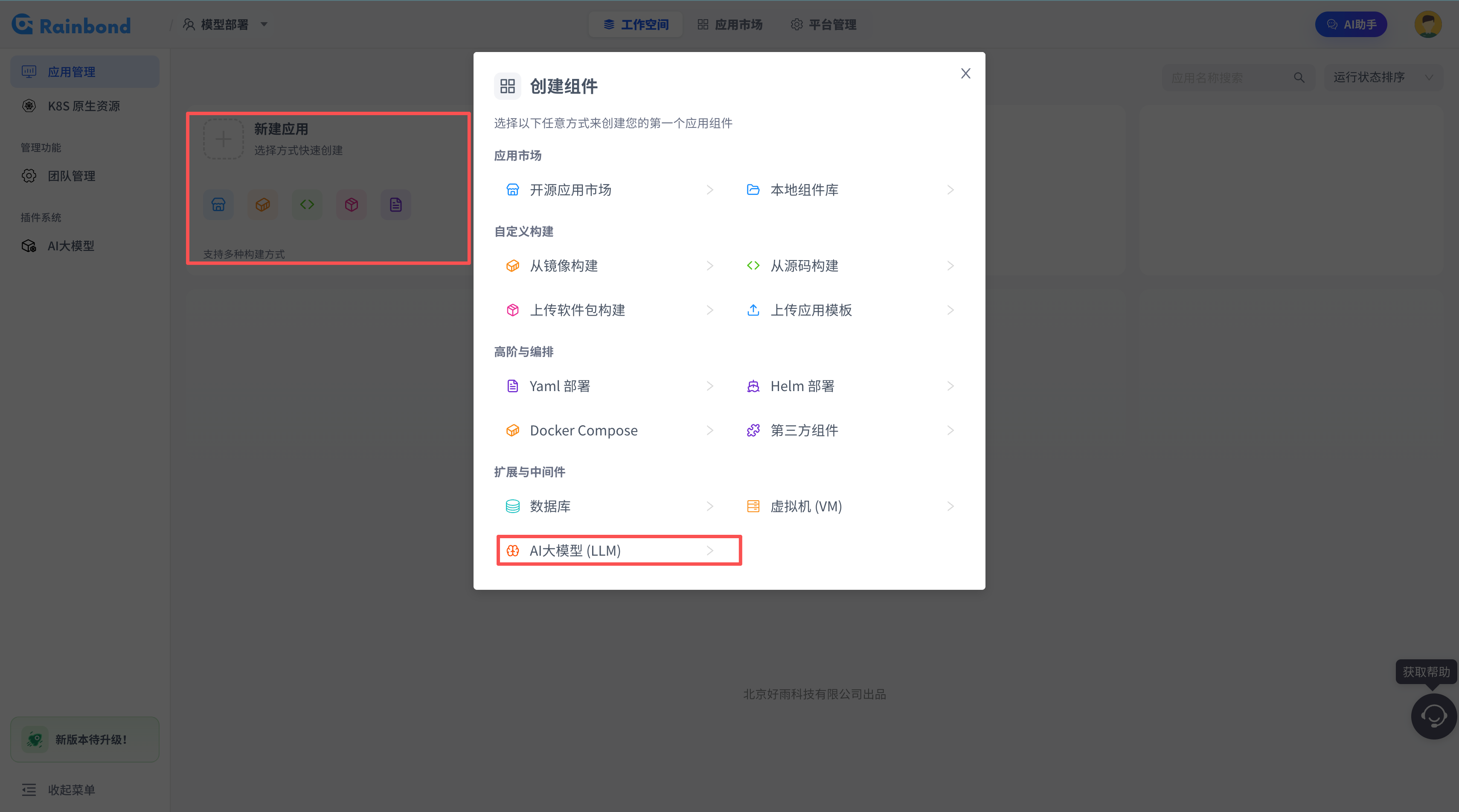The width and height of the screenshot is (1459, 812).
Task: Open the 获取帮助 support chat bubble
Action: tap(1433, 716)
